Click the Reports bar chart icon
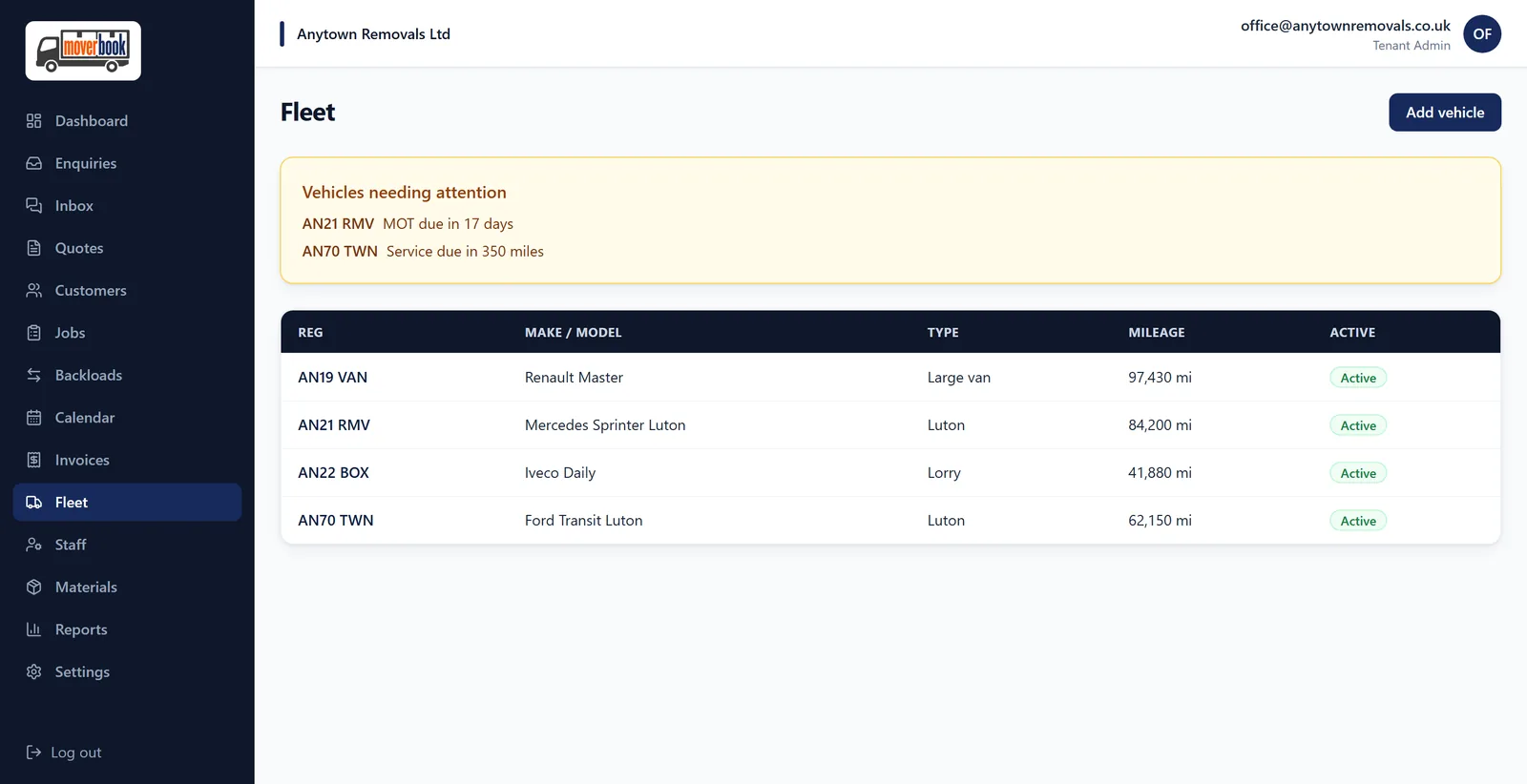The height and width of the screenshot is (784, 1527). pyautogui.click(x=34, y=629)
